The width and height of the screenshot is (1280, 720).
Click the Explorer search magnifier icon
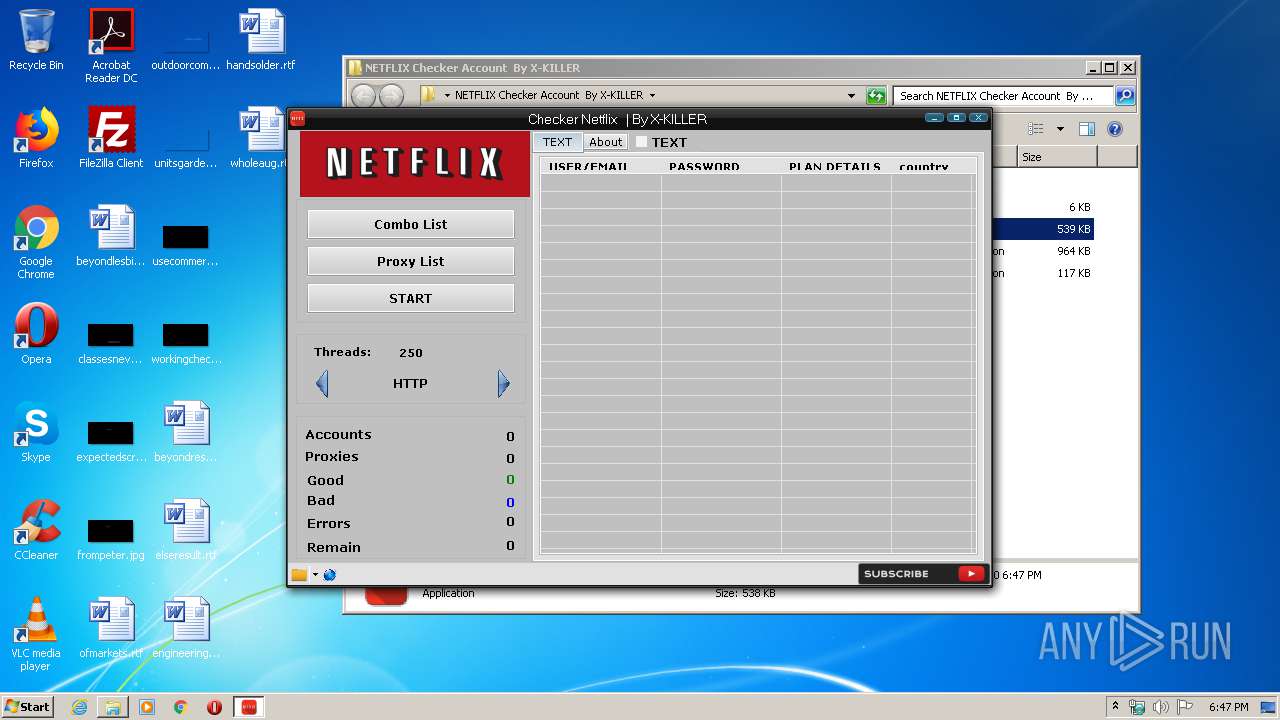1125,96
